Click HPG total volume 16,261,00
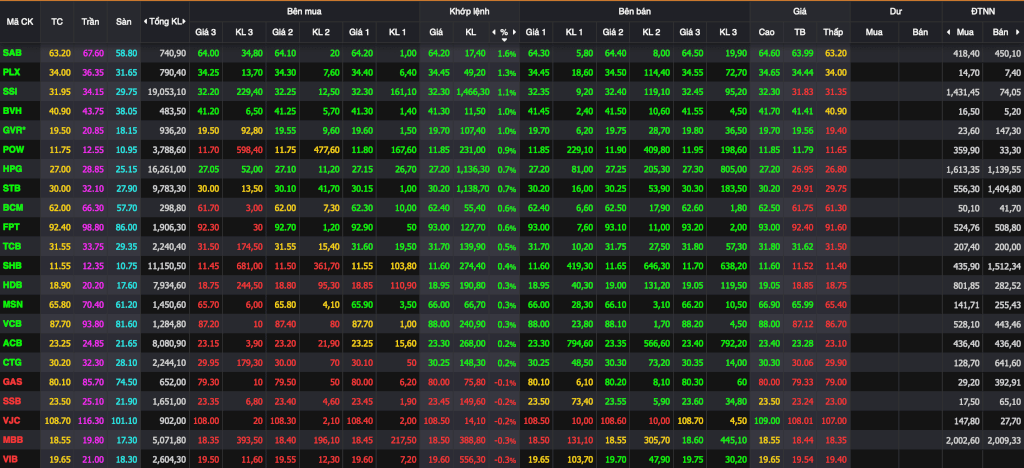The image size is (1024, 468). [x=168, y=170]
